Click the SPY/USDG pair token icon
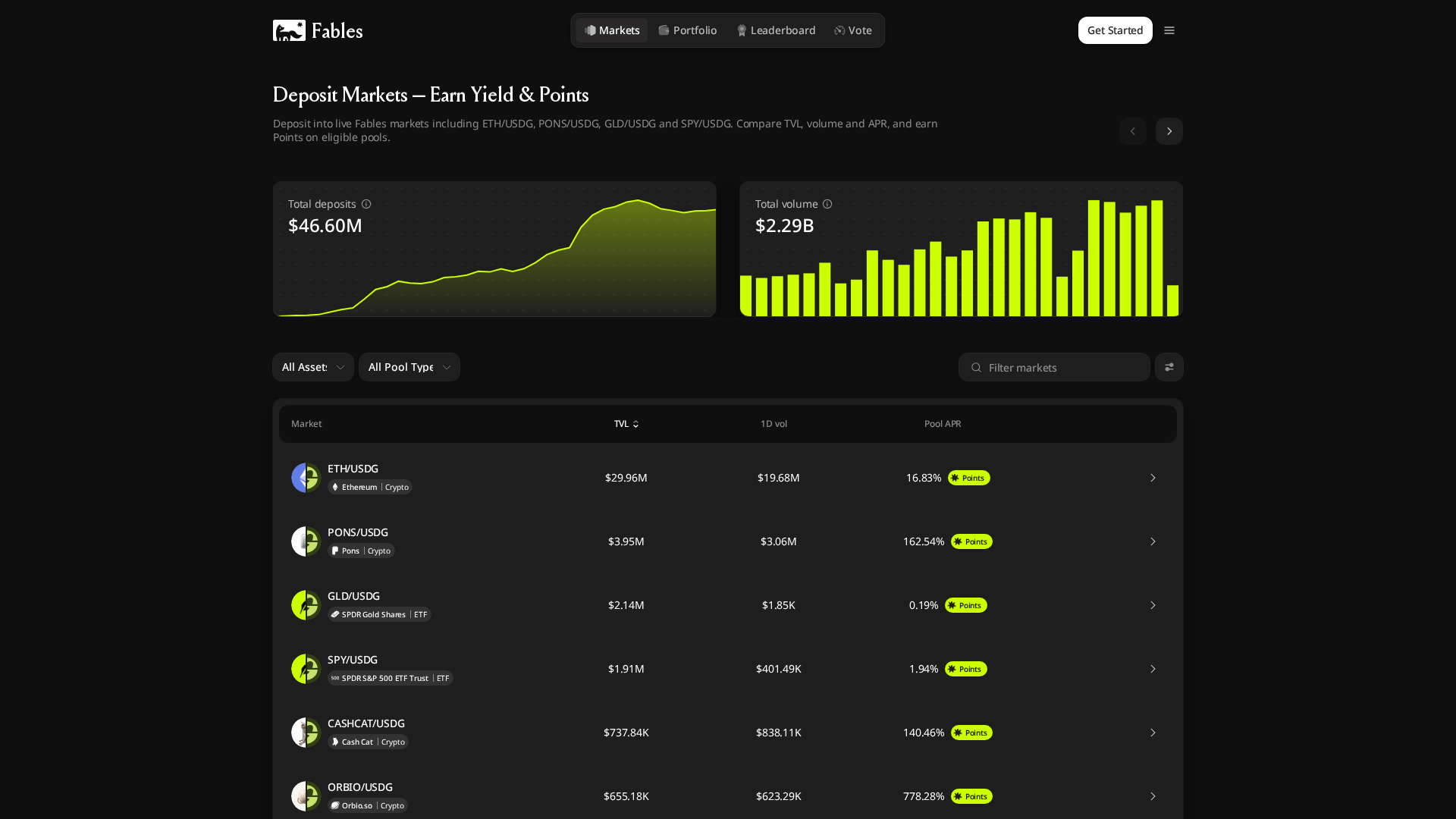 click(x=306, y=669)
